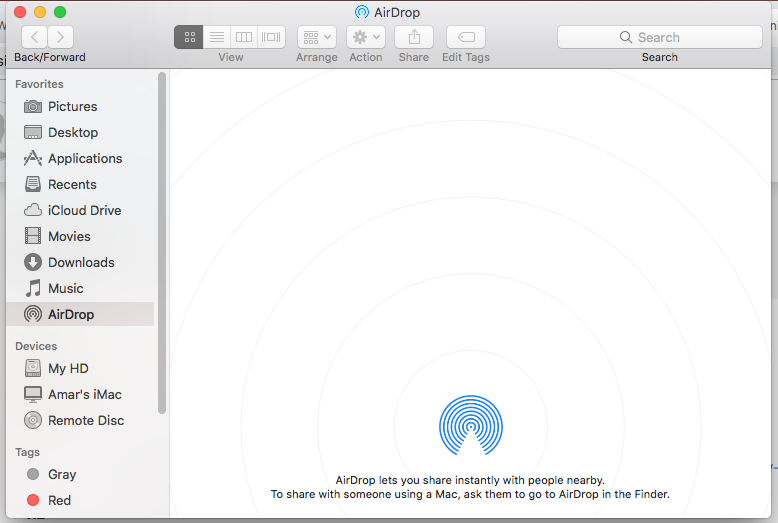The height and width of the screenshot is (523, 778).
Task: Go back with the Back arrow button
Action: [35, 37]
